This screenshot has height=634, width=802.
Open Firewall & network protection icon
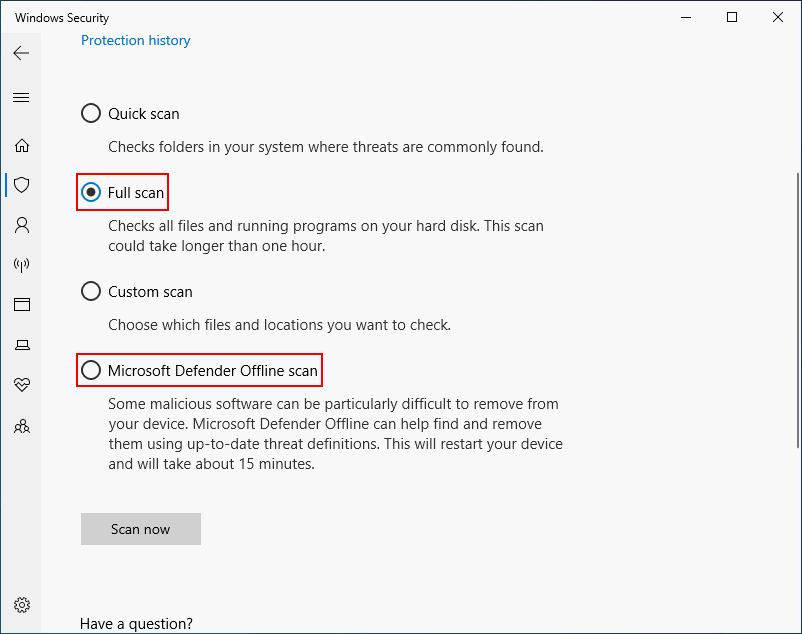pos(21,265)
